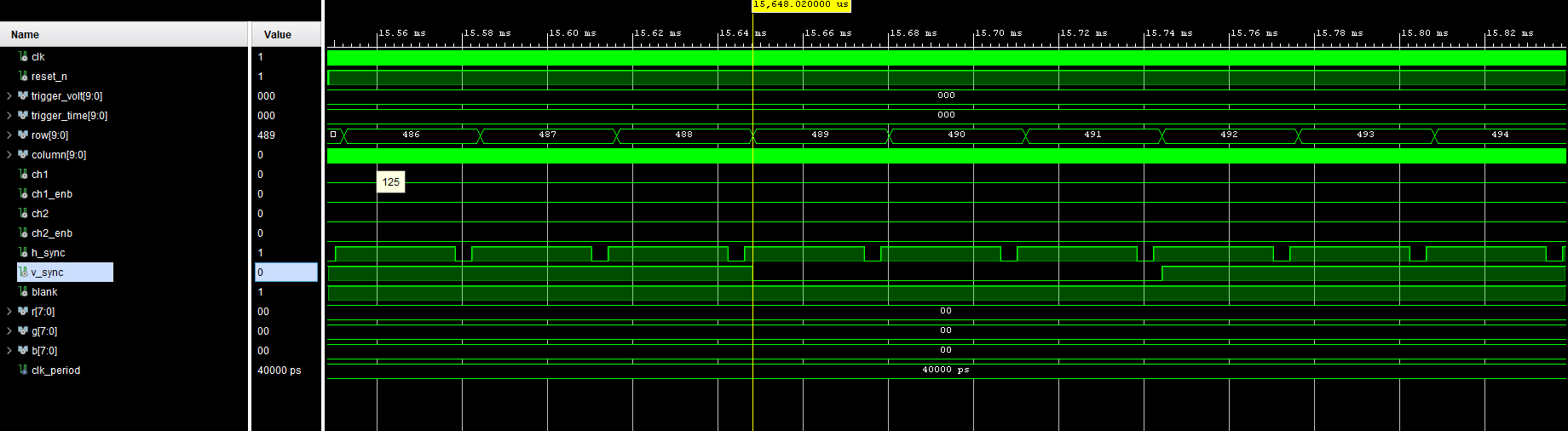Click the v_sync value field
The width and height of the screenshot is (1568, 431).
[286, 272]
